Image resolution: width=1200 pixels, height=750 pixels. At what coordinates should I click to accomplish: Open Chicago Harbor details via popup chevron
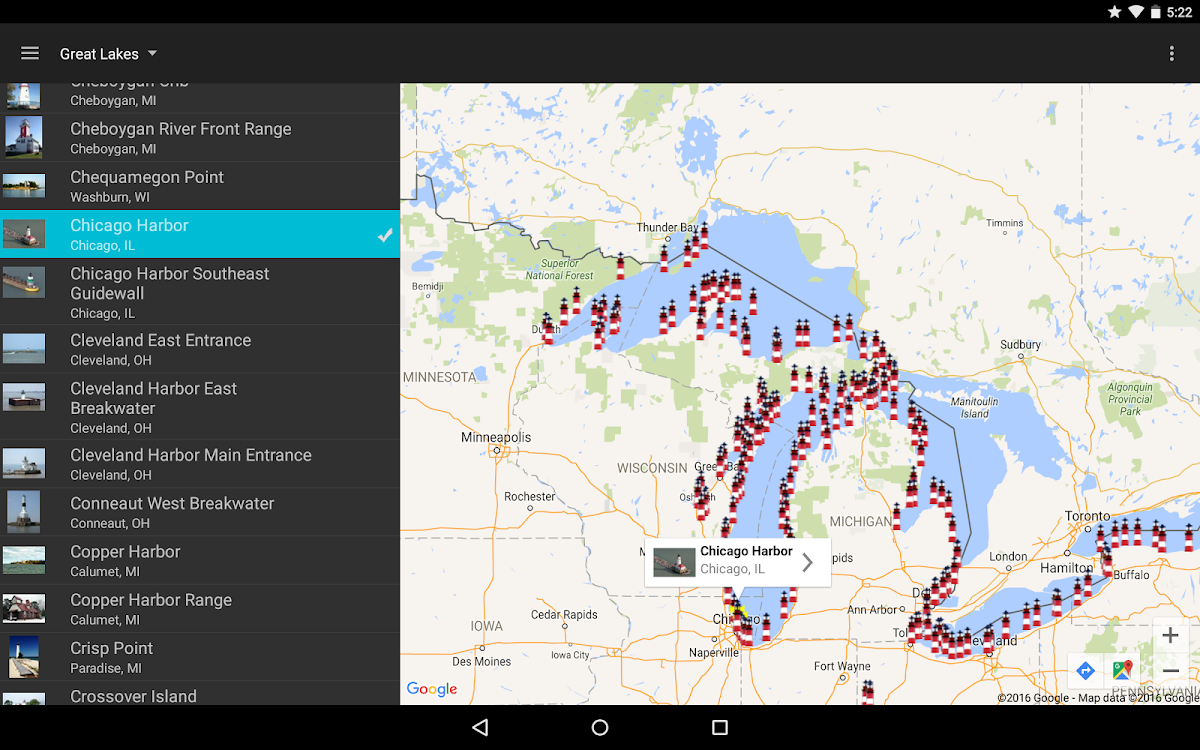[807, 562]
